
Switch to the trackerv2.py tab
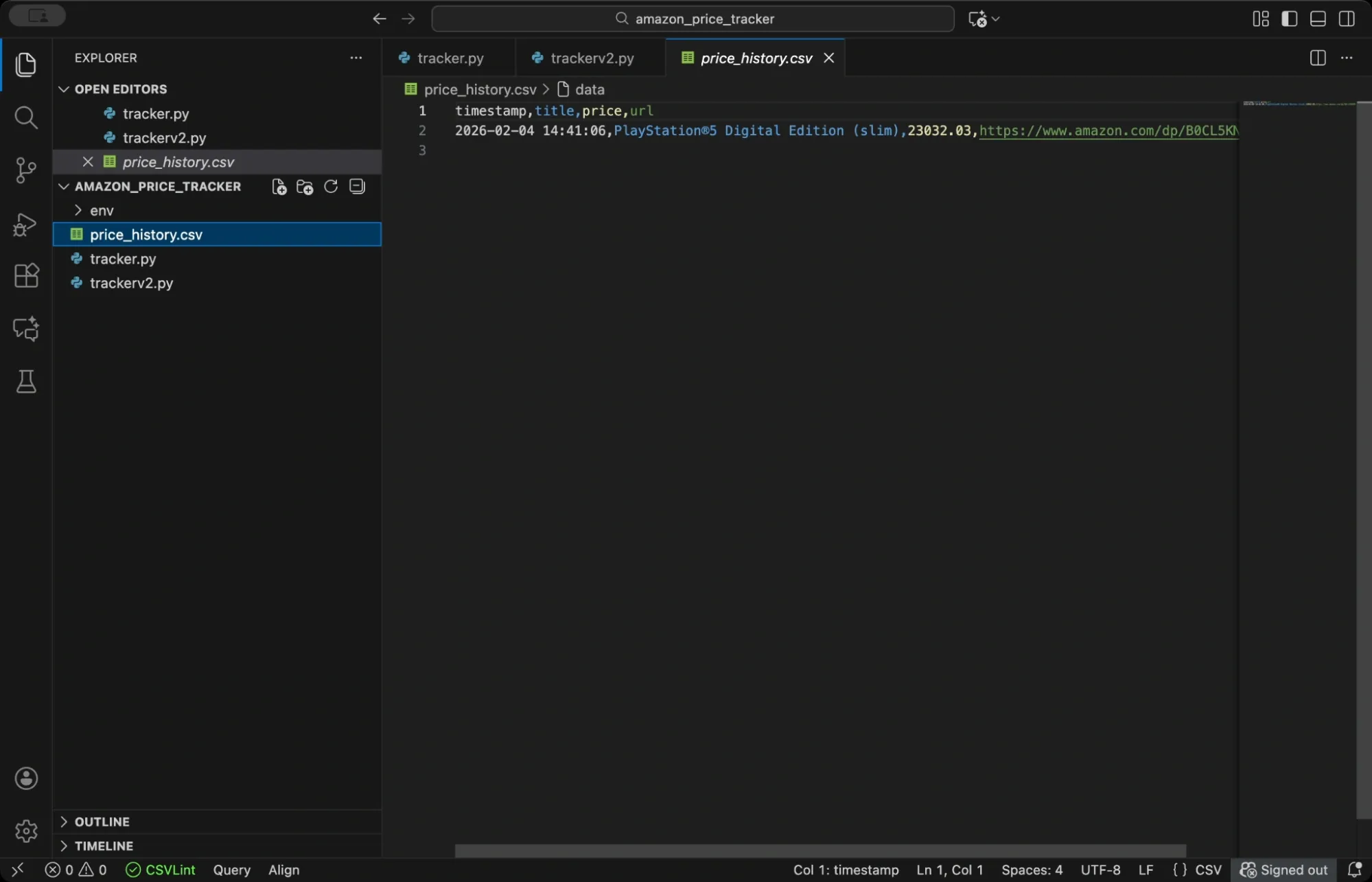pos(592,58)
